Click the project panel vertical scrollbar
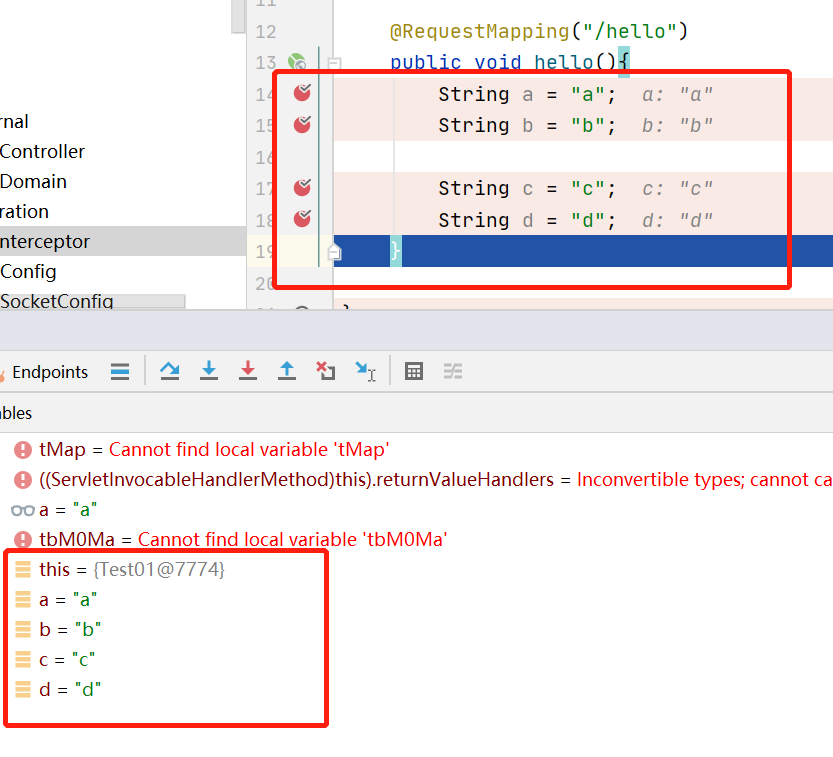This screenshot has height=757, width=833. pos(238,16)
